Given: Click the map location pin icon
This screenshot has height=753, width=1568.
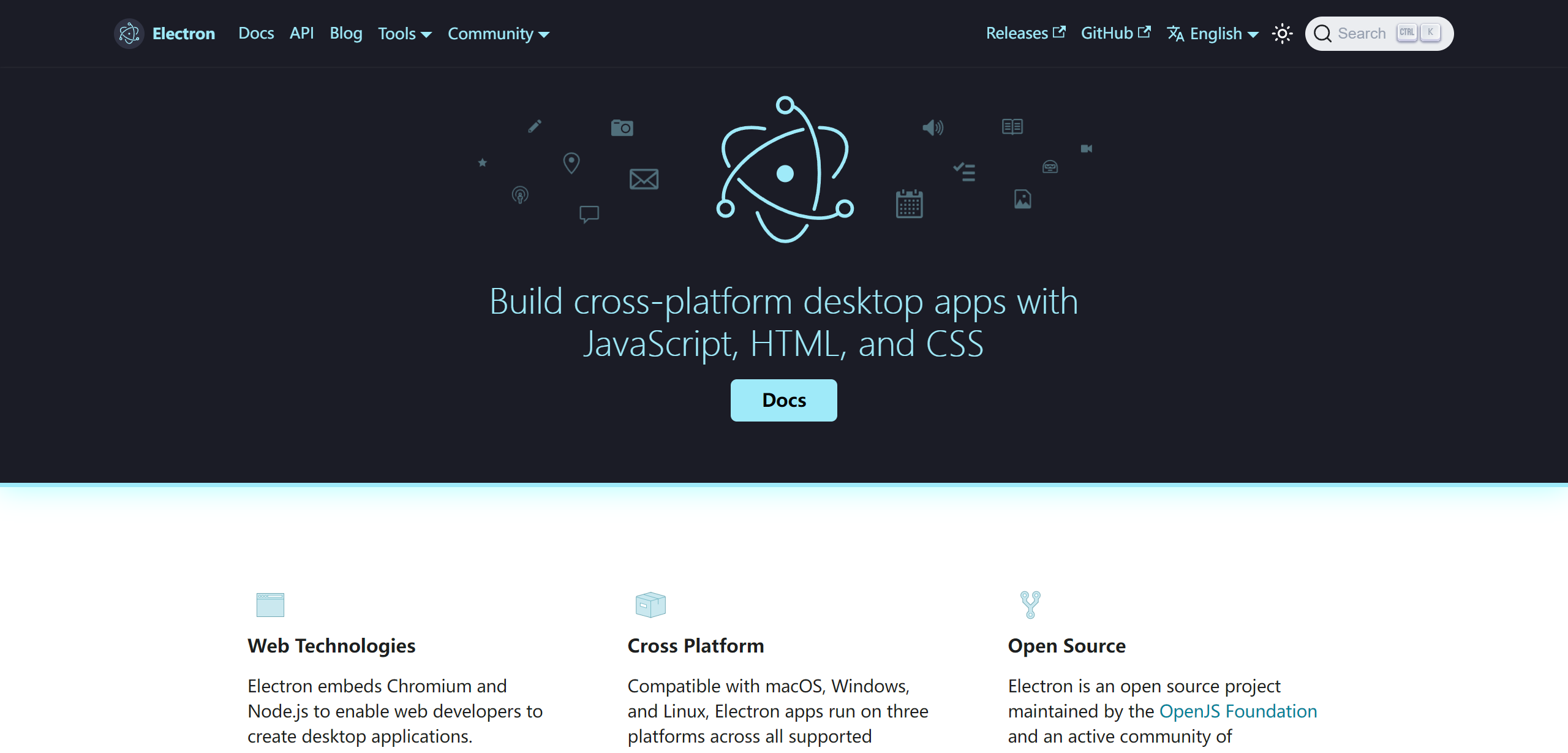Looking at the screenshot, I should (x=571, y=163).
